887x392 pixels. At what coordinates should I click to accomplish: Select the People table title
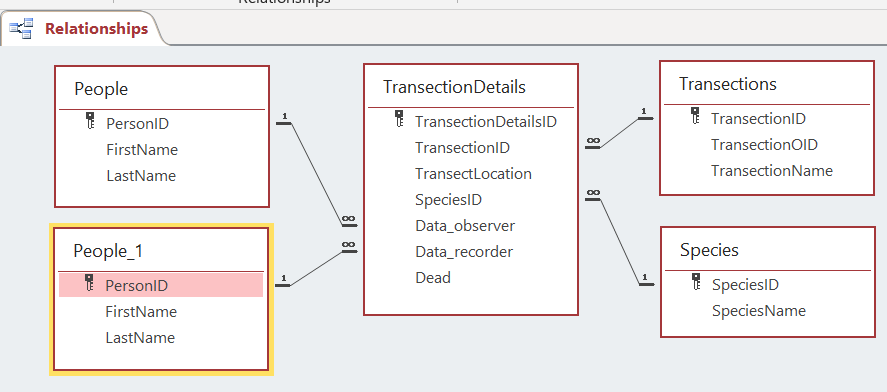(101, 89)
